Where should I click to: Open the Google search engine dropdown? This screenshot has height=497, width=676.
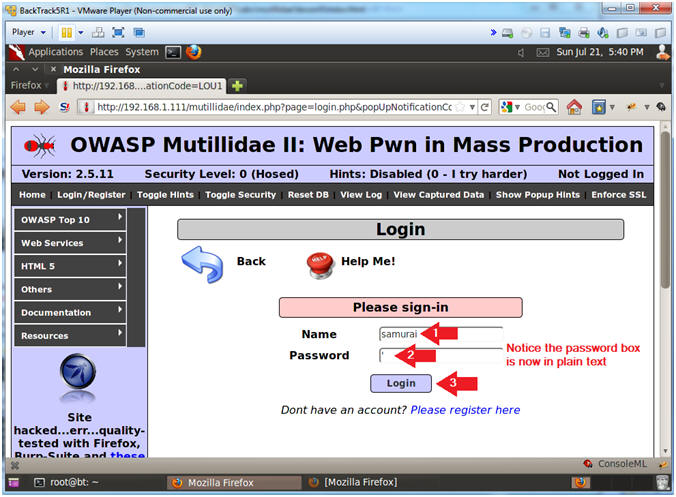(510, 107)
